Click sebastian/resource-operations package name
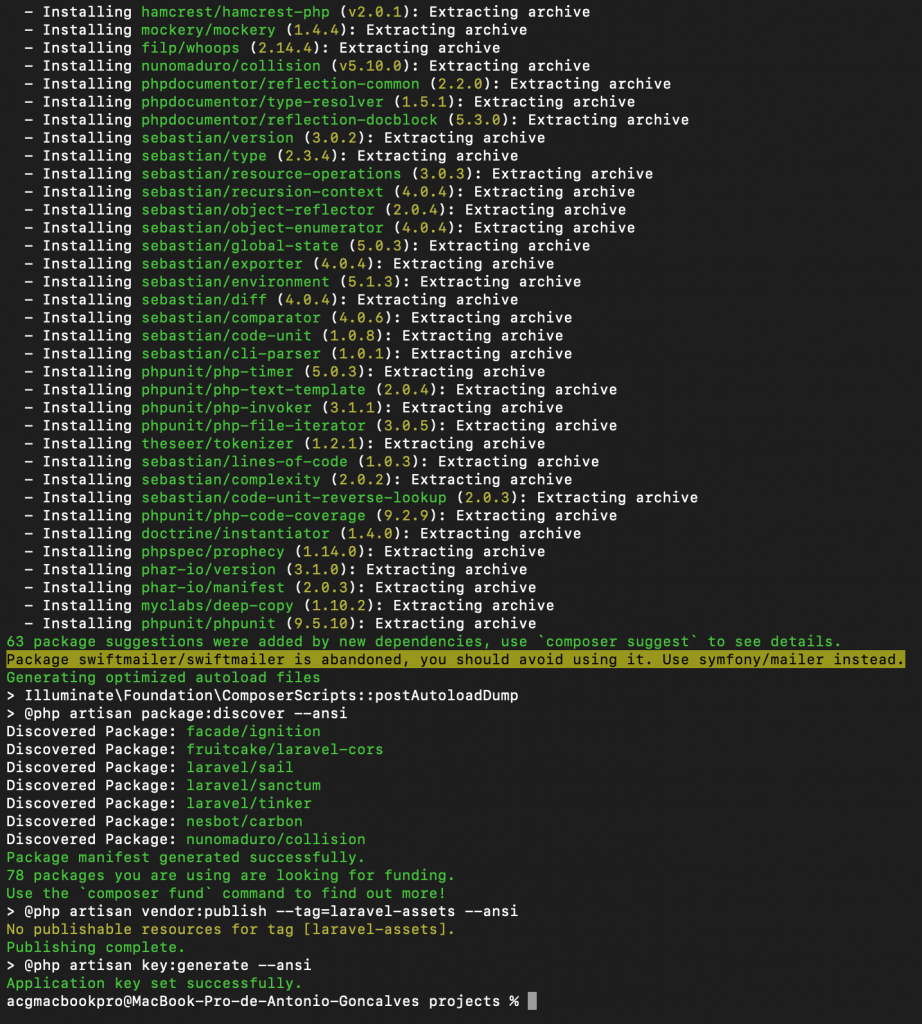Image resolution: width=922 pixels, height=1024 pixels. click(272, 174)
